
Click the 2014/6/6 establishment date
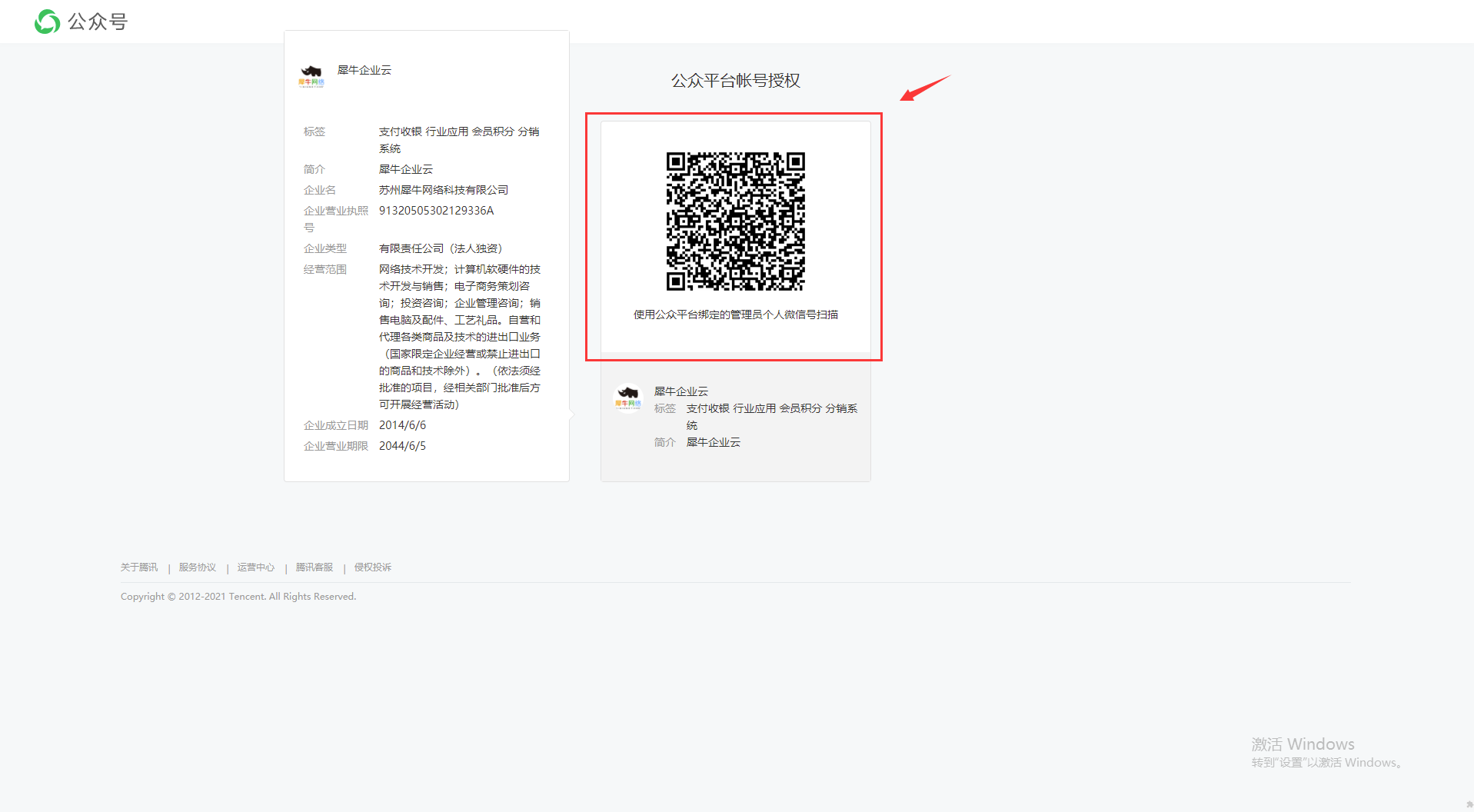pos(402,425)
